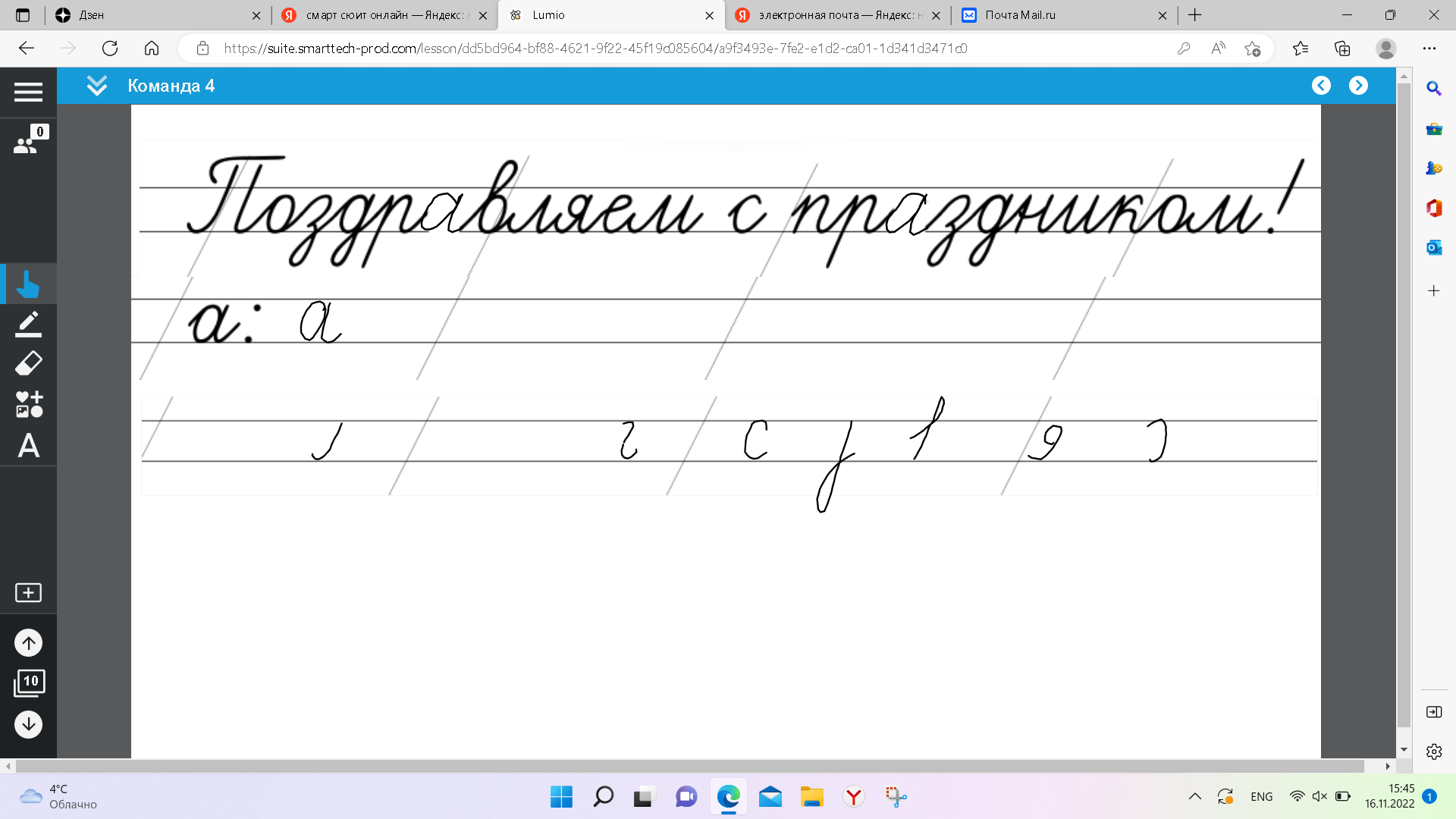Image resolution: width=1456 pixels, height=819 pixels.
Task: Reload the current page
Action: point(110,49)
